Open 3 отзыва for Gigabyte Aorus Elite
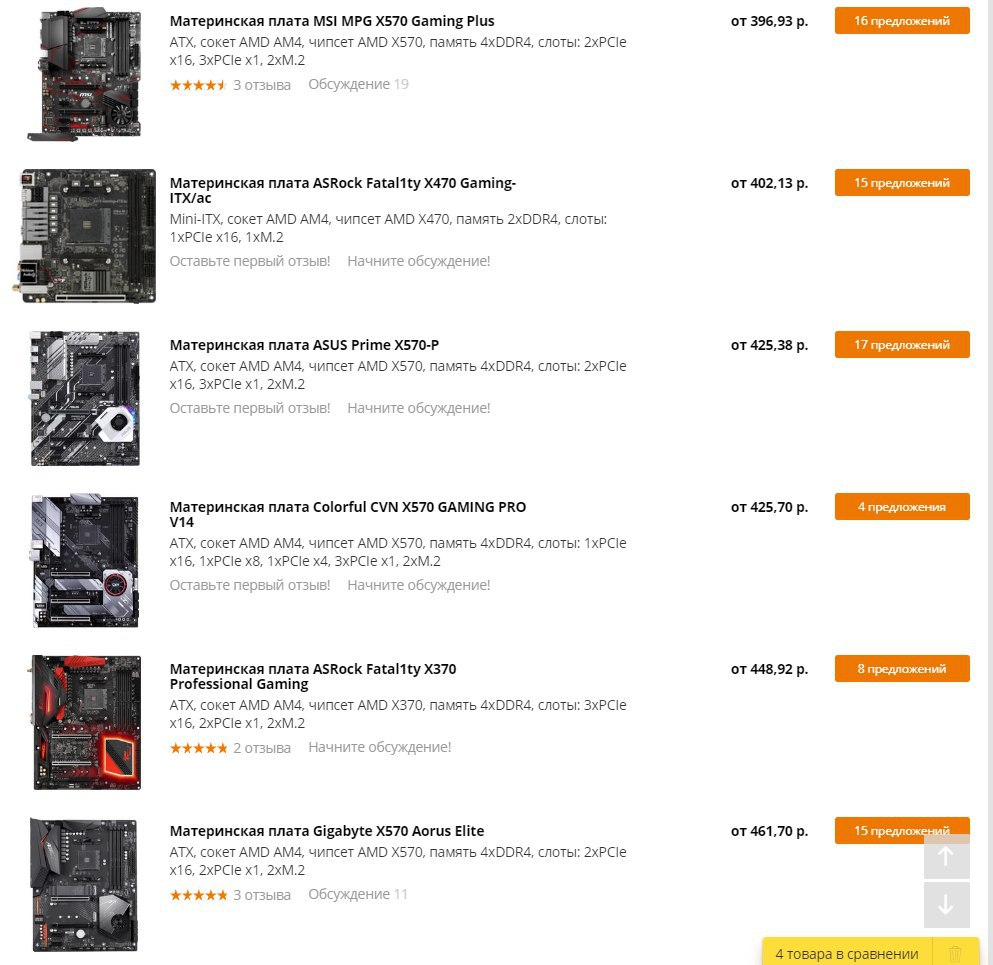The image size is (993, 965). click(x=262, y=895)
